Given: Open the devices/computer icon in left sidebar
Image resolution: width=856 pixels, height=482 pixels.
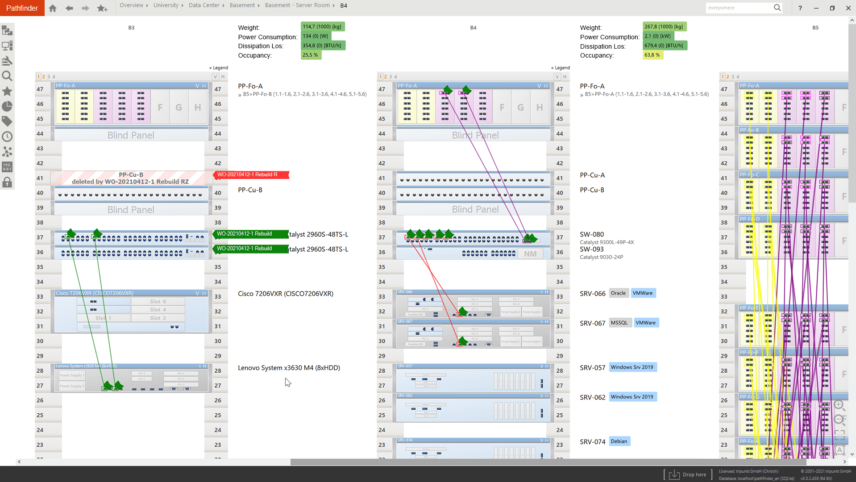Looking at the screenshot, I should 7,46.
